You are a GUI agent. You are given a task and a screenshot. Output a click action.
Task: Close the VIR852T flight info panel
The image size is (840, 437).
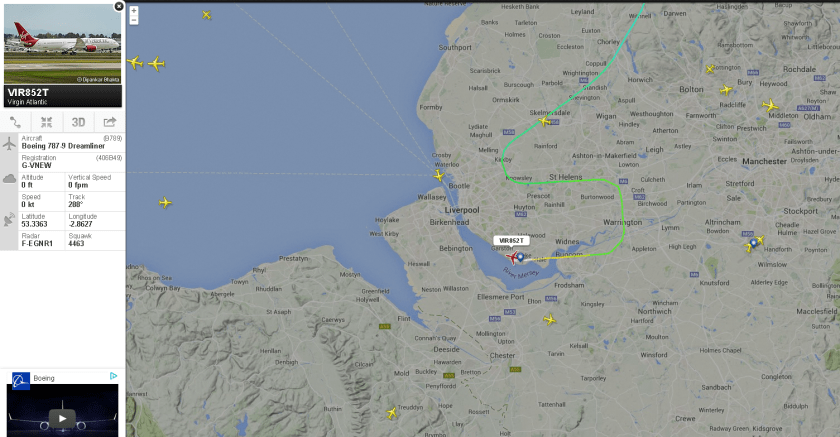pyautogui.click(x=119, y=6)
